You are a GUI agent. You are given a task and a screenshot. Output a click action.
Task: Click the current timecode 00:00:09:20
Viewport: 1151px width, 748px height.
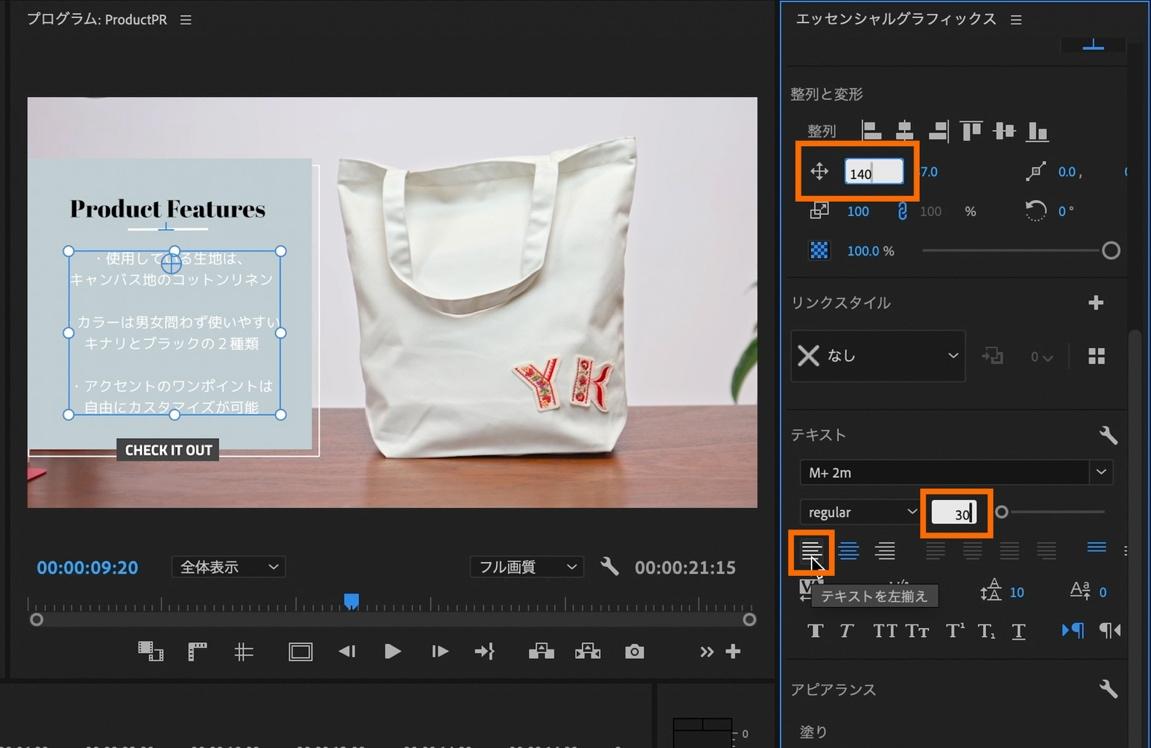tap(87, 567)
